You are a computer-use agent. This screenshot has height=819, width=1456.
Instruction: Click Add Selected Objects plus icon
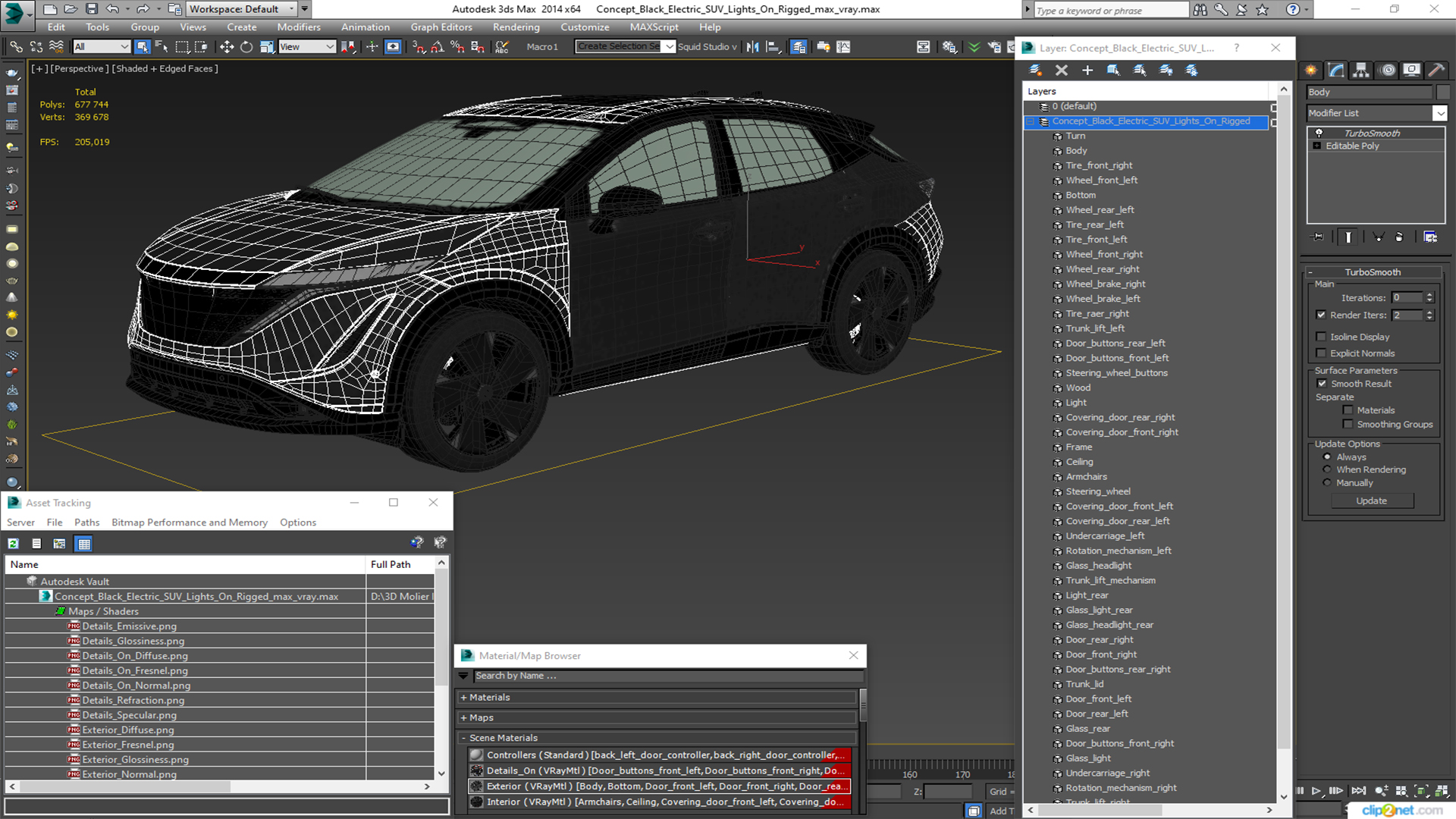[1087, 70]
